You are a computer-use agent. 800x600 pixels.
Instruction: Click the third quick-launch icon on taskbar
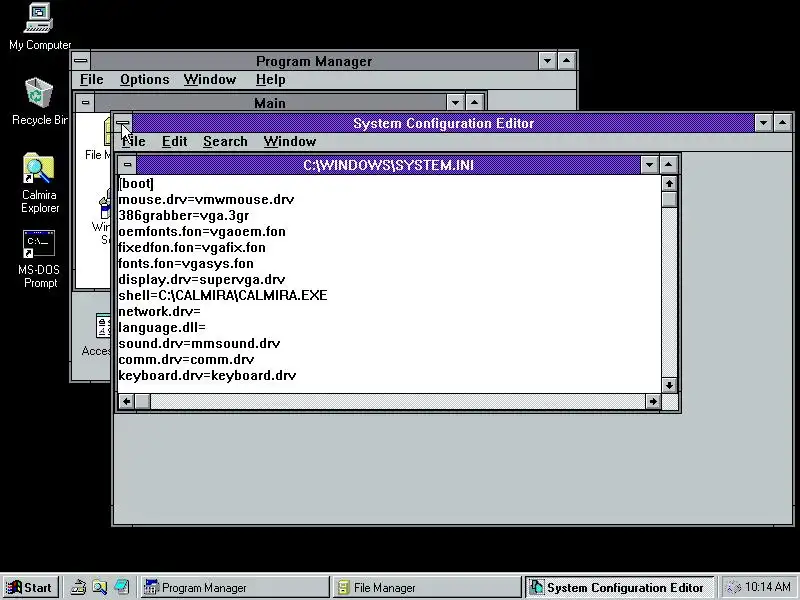coord(121,587)
